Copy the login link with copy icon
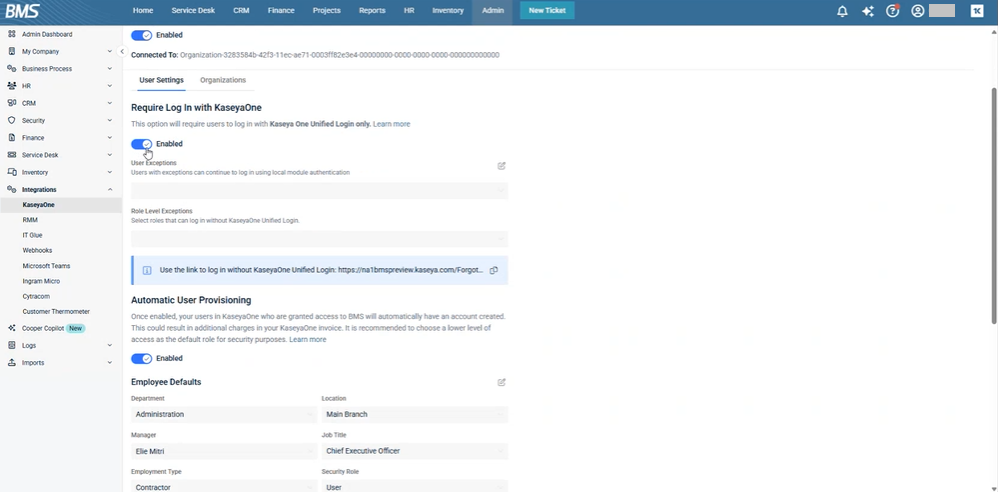This screenshot has height=492, width=998. (494, 270)
